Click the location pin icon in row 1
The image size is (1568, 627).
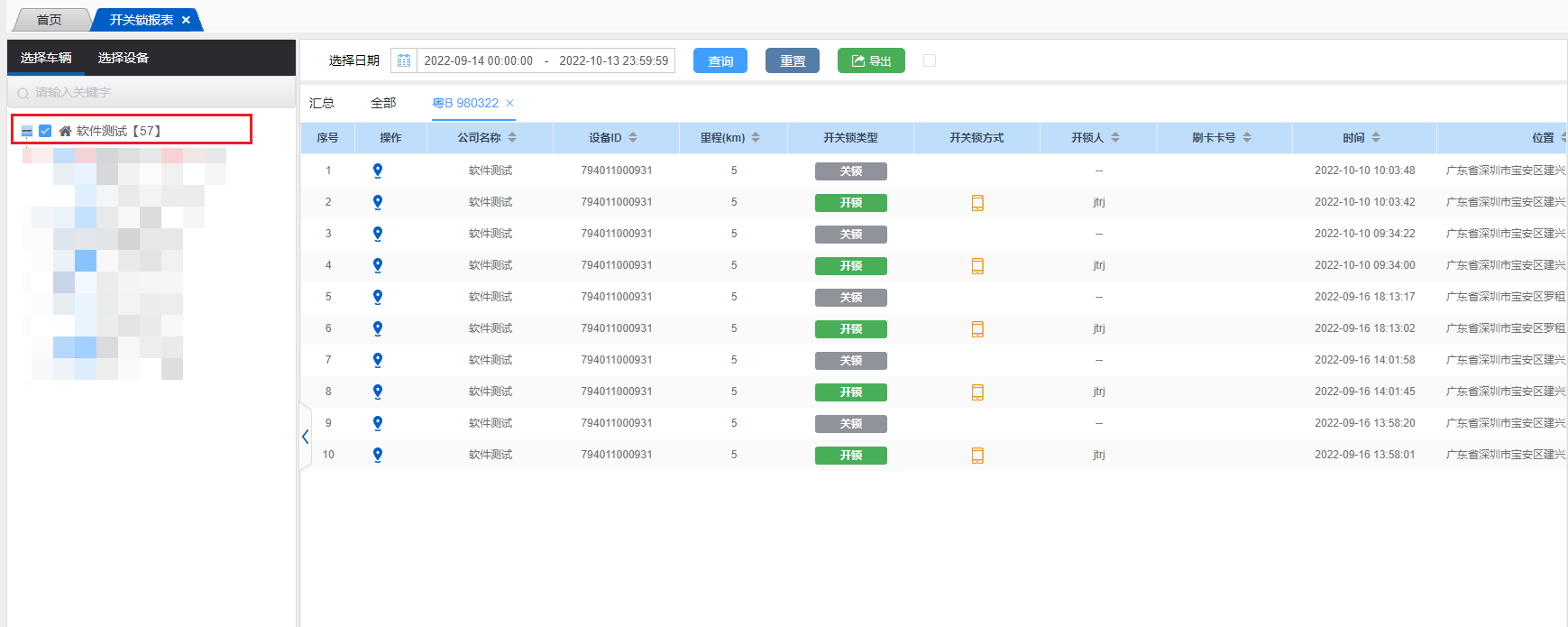[x=378, y=171]
